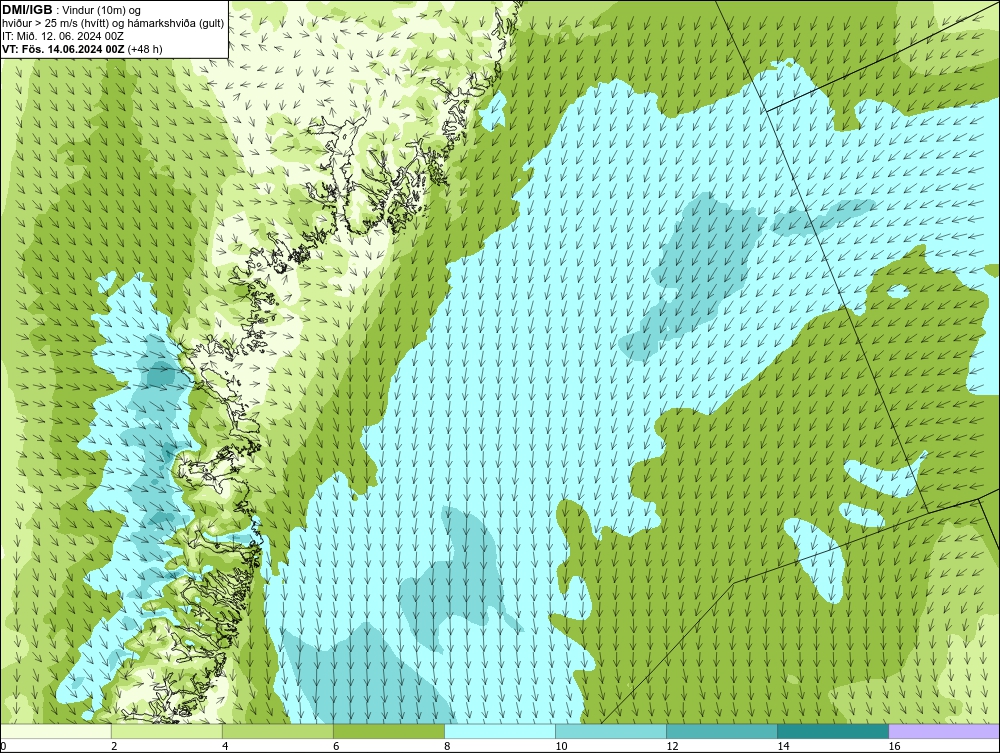
Task: Click the legend scale label '14'
Action: point(783,746)
